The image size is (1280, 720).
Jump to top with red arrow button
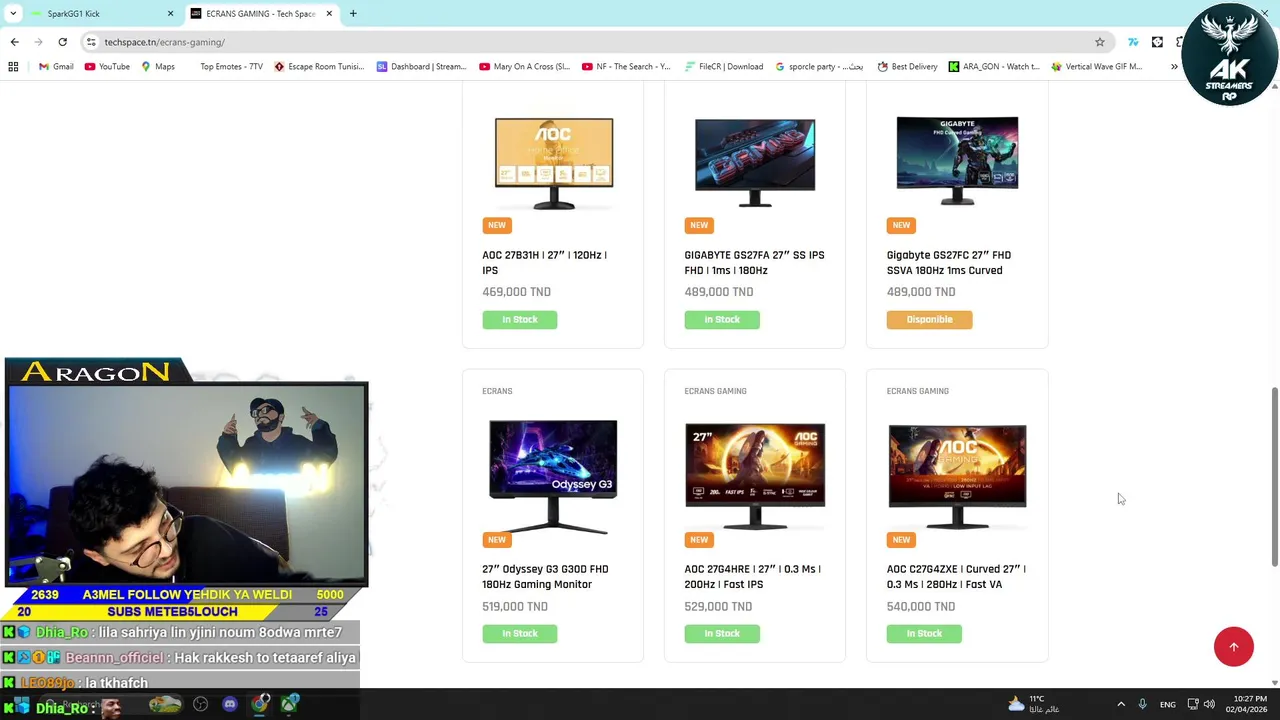(x=1233, y=646)
